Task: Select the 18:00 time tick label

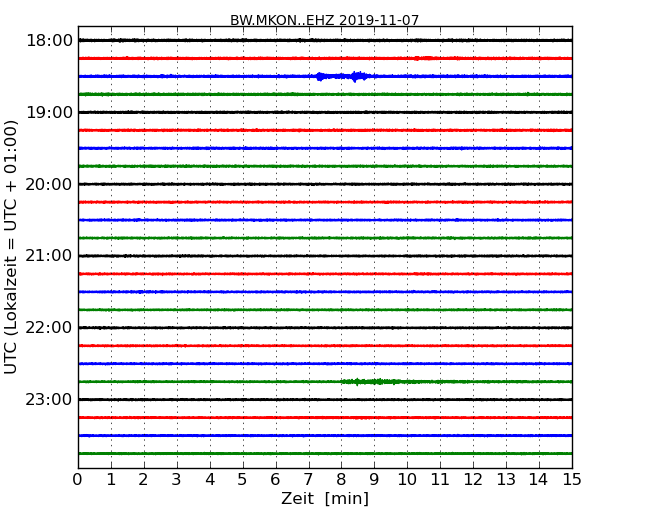Action: click(49, 41)
